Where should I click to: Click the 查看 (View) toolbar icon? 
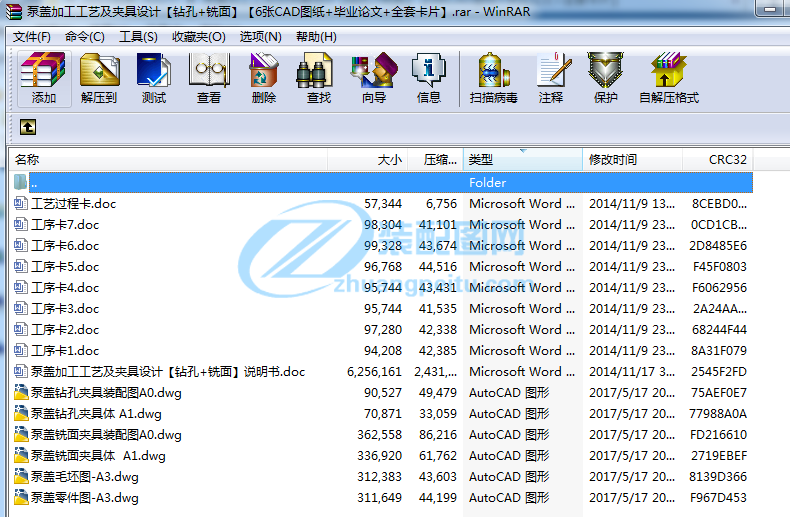point(209,79)
